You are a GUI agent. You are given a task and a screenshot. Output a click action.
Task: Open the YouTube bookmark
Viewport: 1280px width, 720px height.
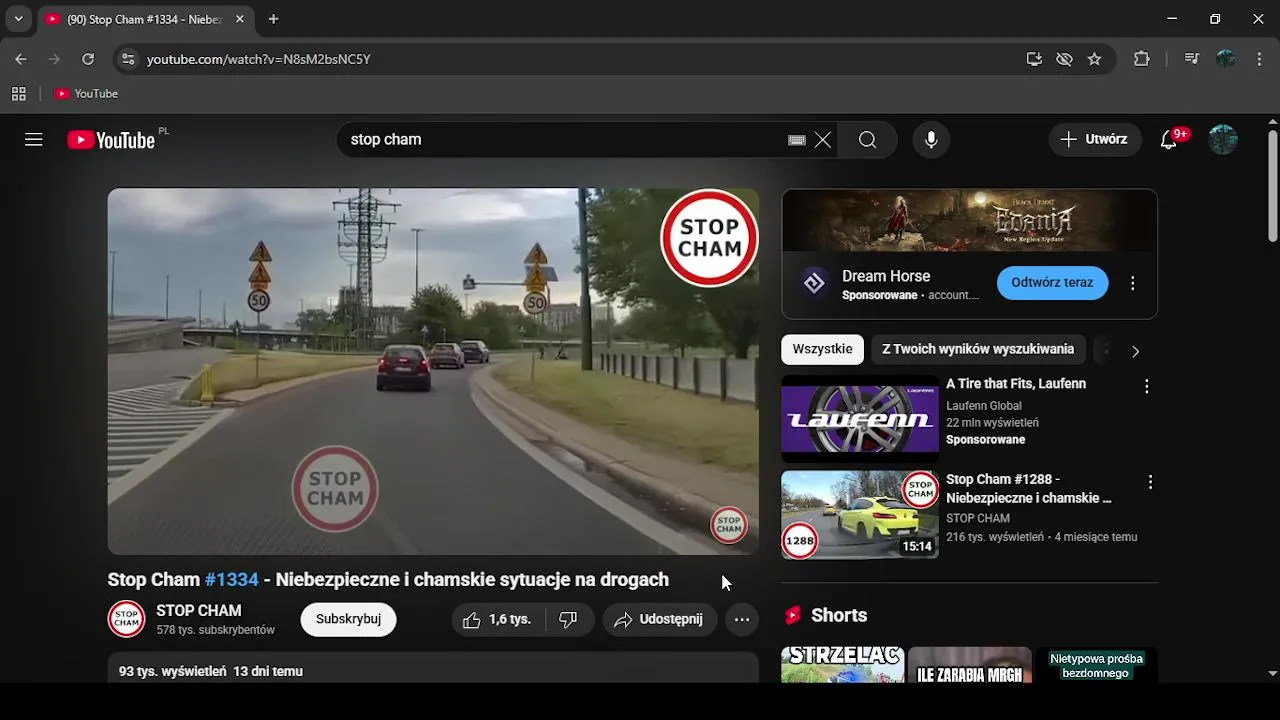click(86, 94)
